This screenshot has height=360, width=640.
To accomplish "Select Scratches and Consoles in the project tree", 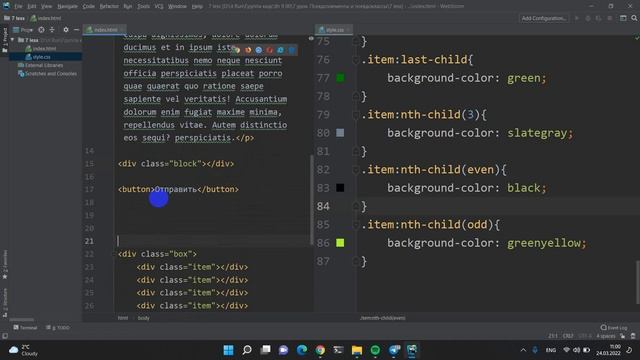I will 46,74.
